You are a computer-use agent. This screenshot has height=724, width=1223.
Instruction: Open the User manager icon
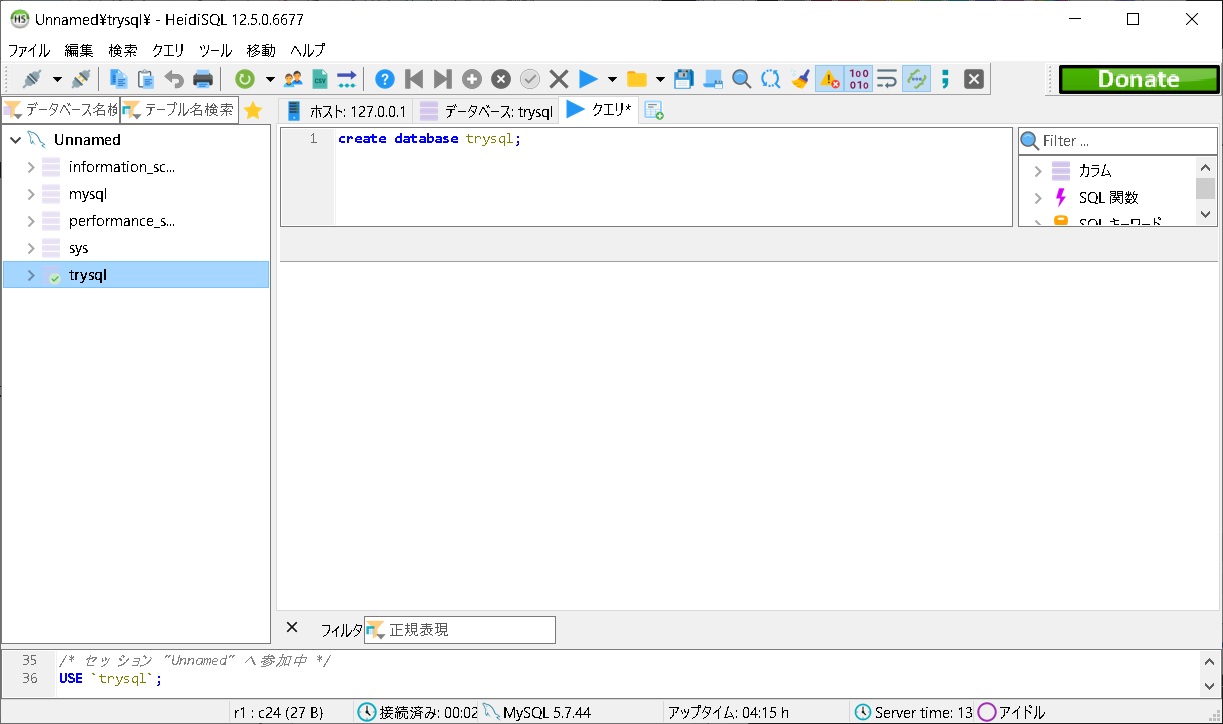[293, 79]
